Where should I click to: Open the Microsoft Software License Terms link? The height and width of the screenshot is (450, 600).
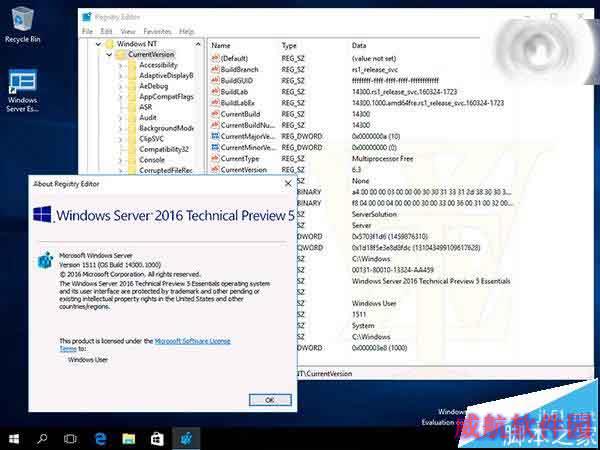[192, 341]
